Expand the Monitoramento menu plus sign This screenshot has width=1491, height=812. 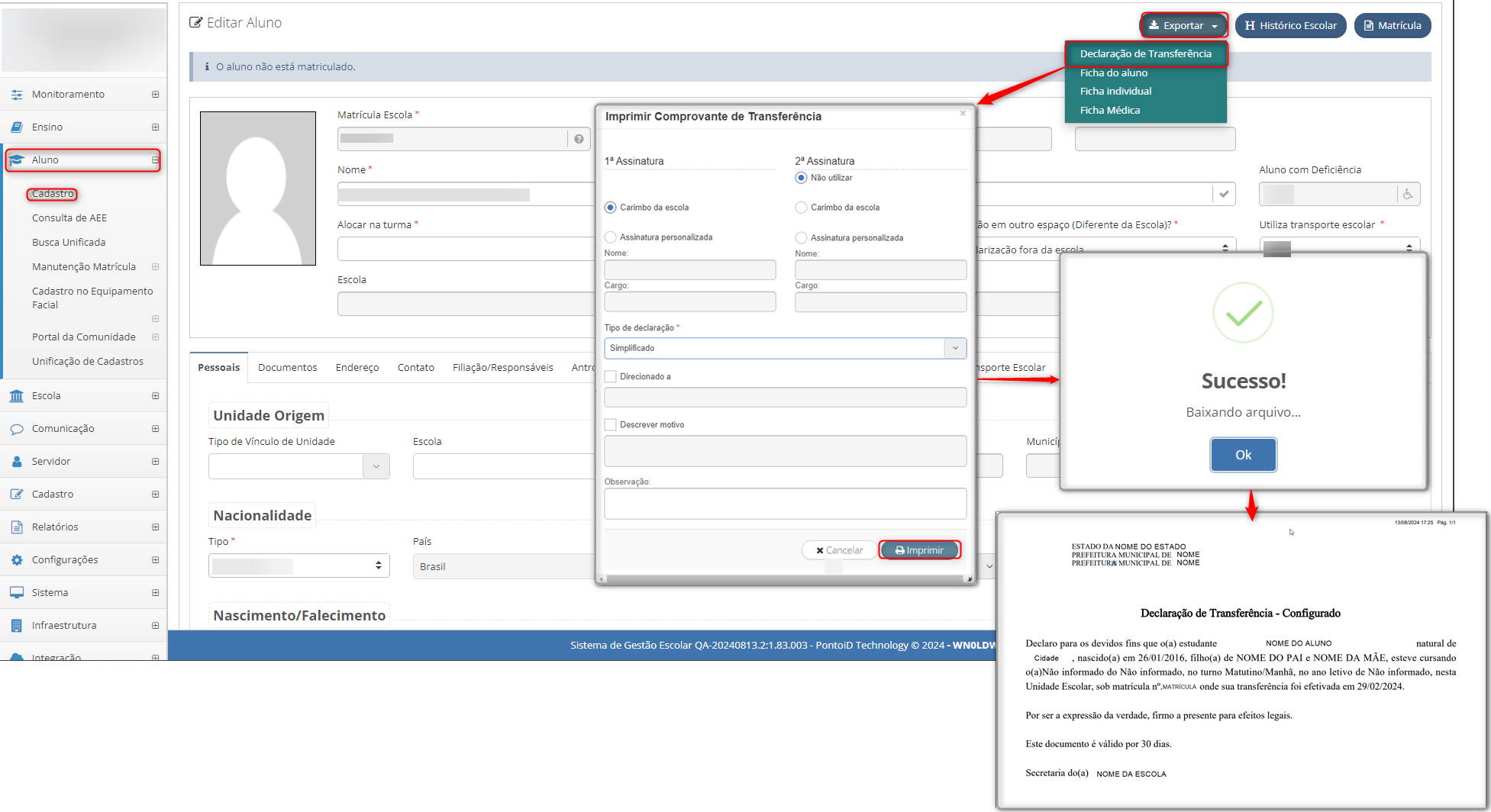[156, 95]
